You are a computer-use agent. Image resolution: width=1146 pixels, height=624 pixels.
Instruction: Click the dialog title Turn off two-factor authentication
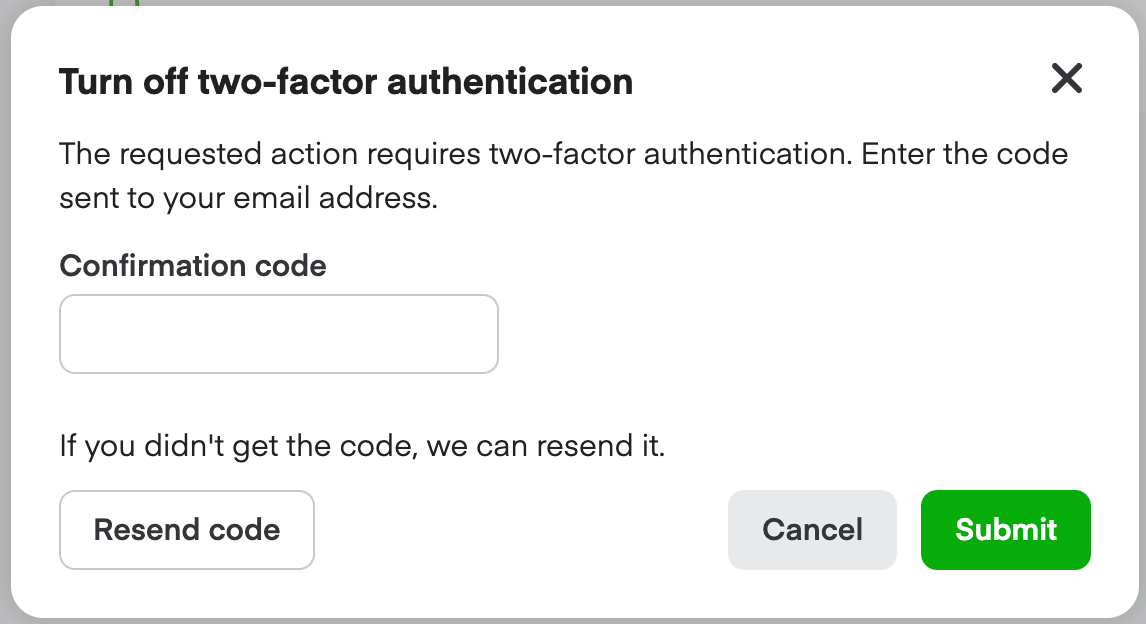[x=347, y=82]
